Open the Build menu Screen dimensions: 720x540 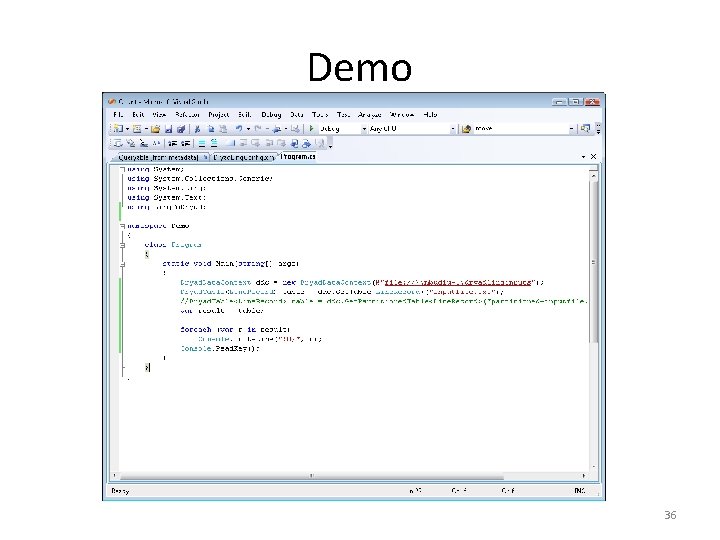click(244, 115)
